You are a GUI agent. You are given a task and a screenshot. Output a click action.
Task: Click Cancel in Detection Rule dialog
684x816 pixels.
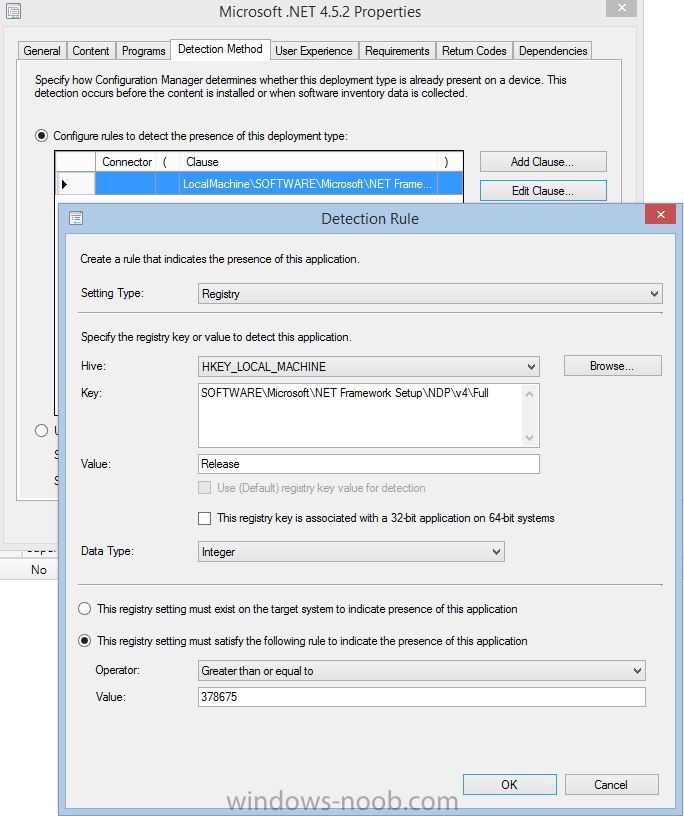click(612, 784)
